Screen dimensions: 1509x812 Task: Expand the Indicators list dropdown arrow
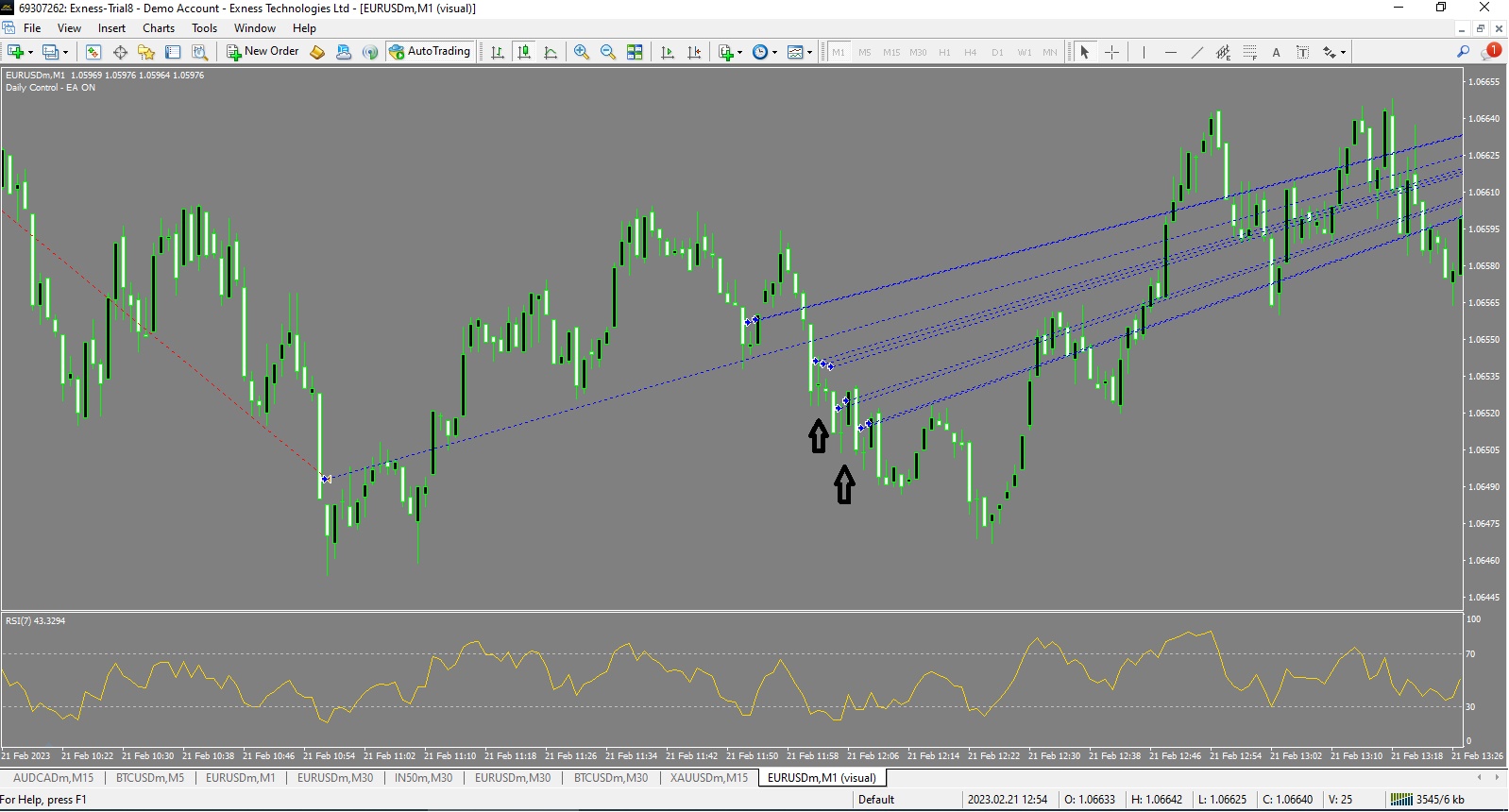click(739, 52)
